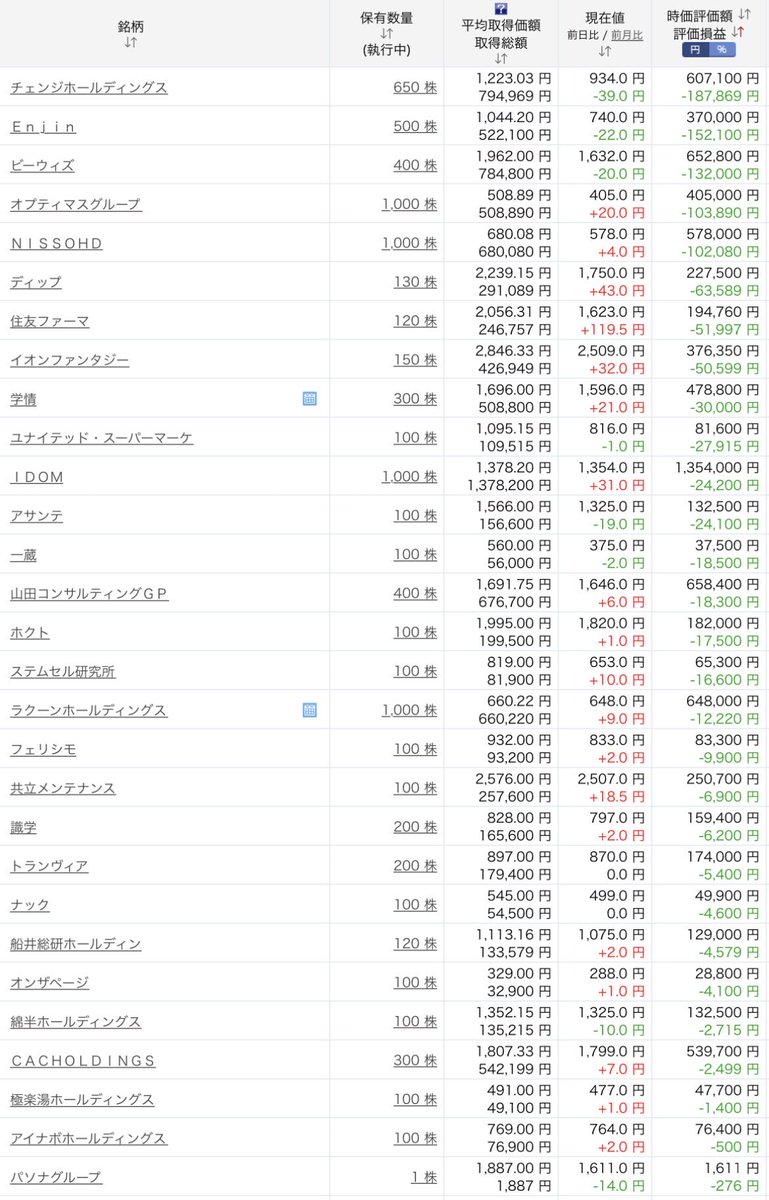Sort by 取得総額 arrow icon

[501, 59]
